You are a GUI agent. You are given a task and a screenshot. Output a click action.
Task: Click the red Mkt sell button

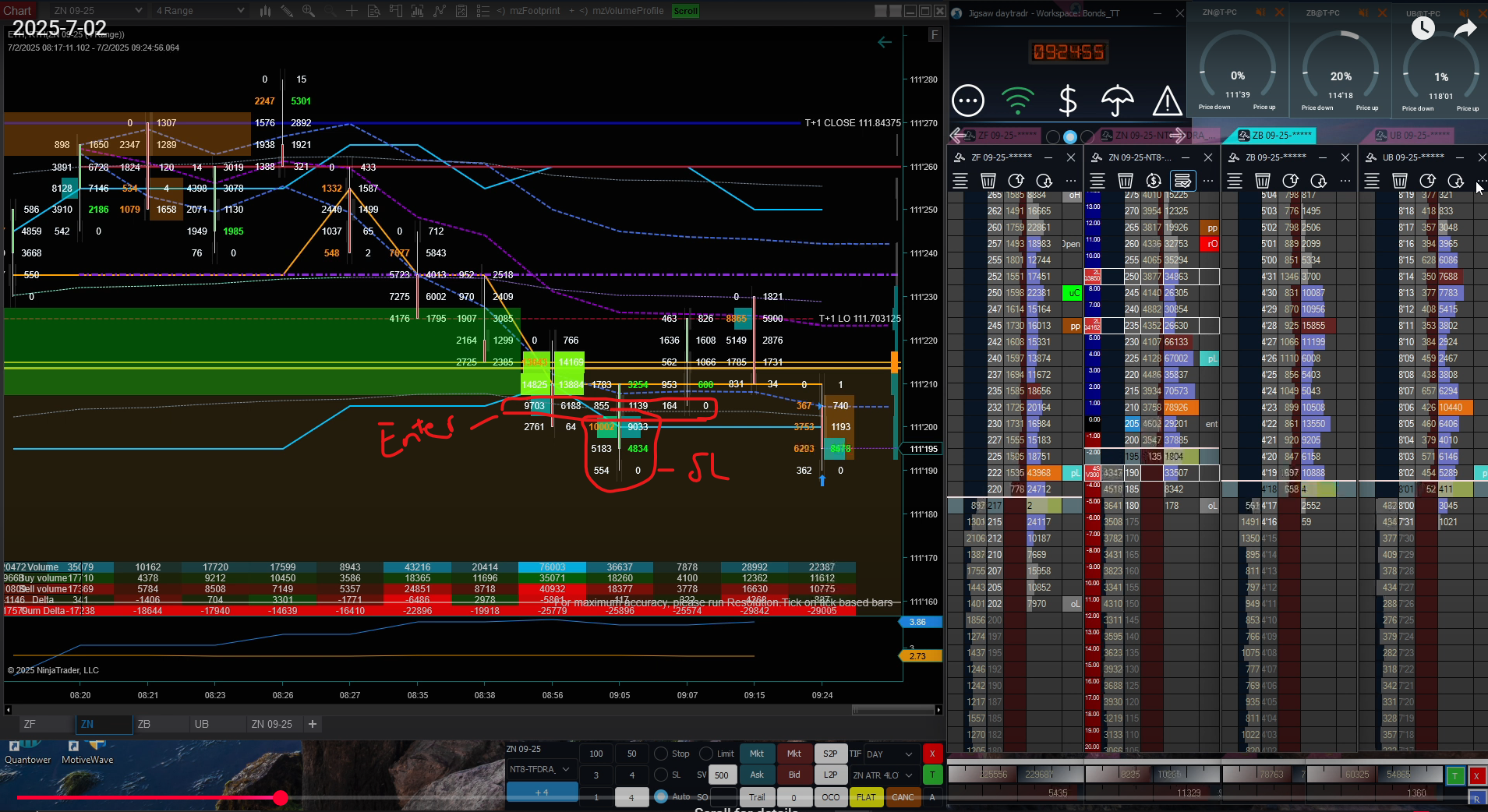(794, 754)
